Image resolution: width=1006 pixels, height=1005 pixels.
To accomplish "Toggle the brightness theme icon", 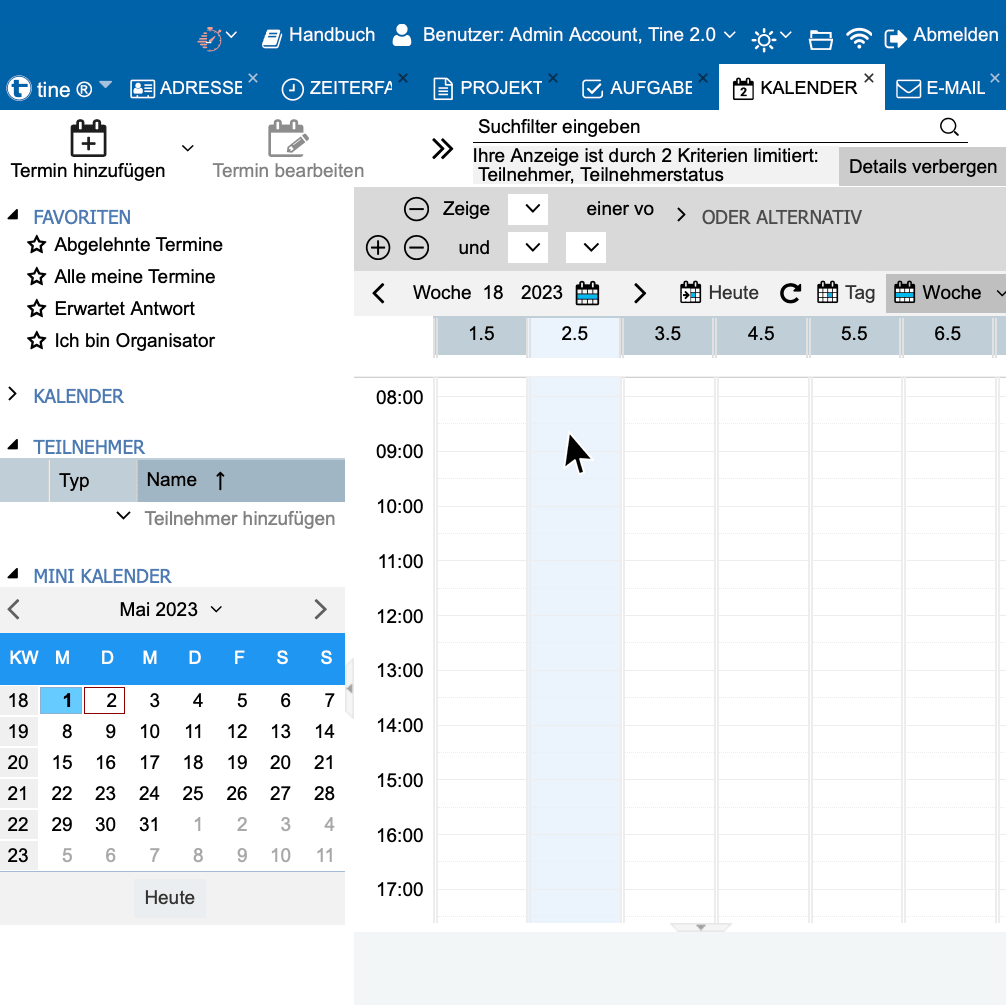I will pyautogui.click(x=764, y=38).
